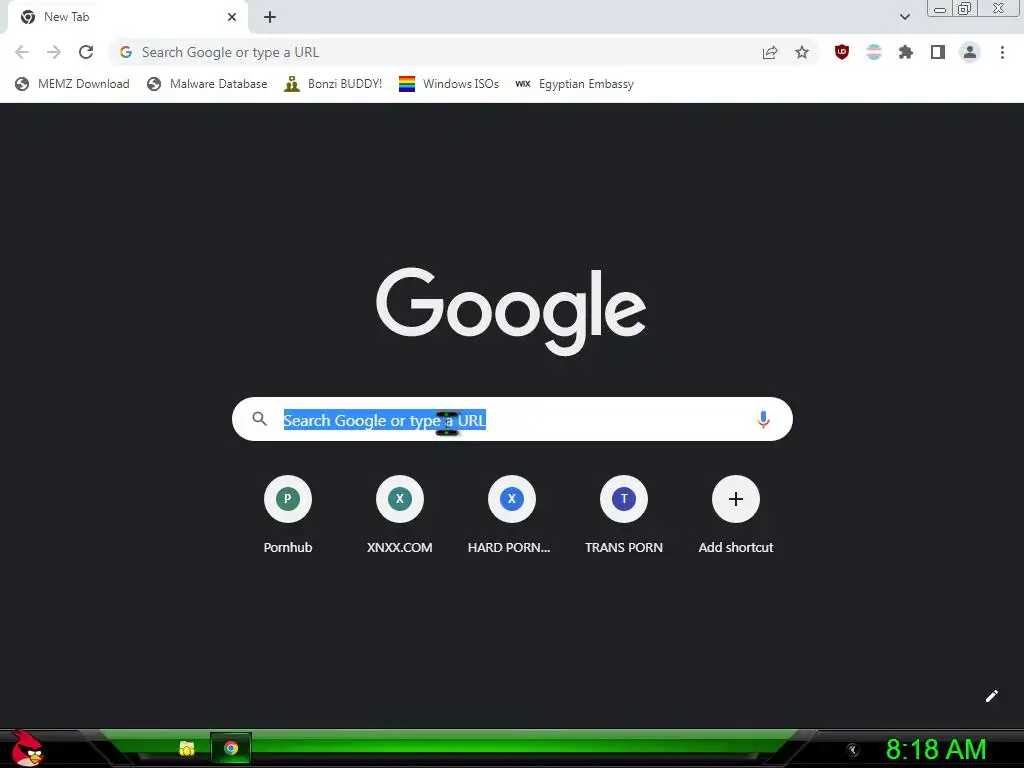The height and width of the screenshot is (768, 1024).
Task: Click the Google logo
Action: click(511, 310)
